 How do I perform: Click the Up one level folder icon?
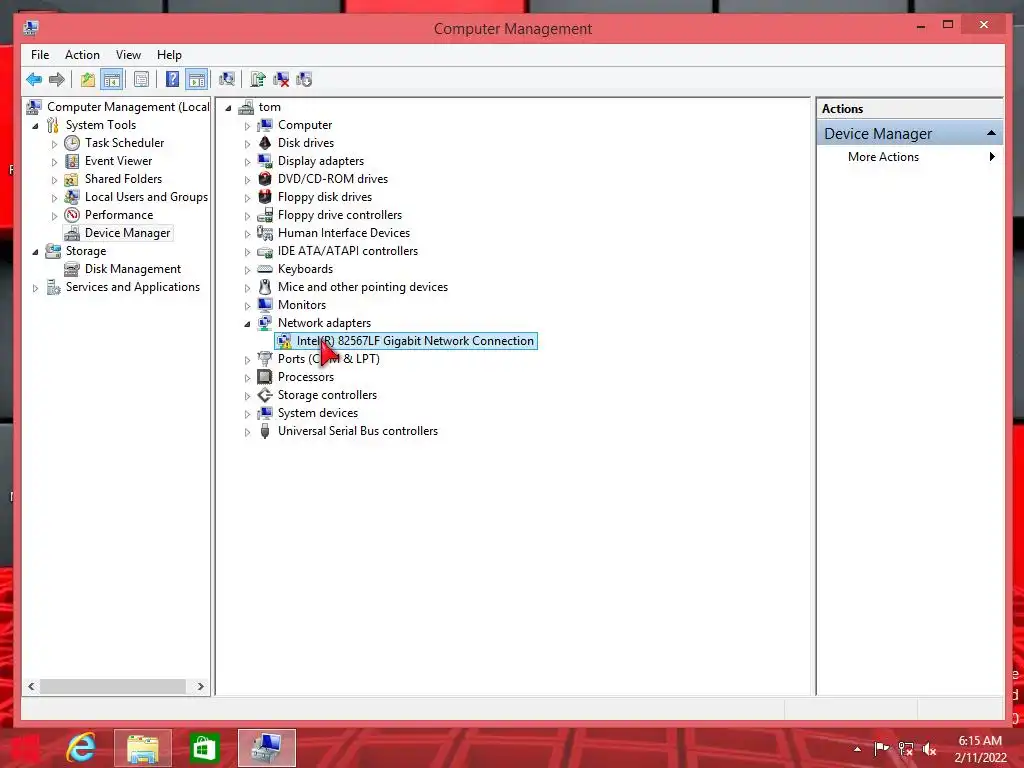tap(88, 80)
